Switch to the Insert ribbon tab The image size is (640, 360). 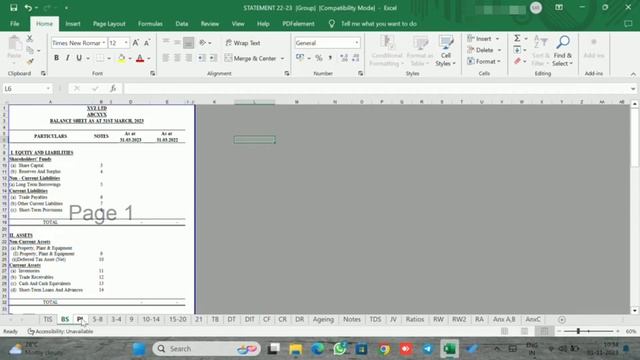tap(73, 24)
